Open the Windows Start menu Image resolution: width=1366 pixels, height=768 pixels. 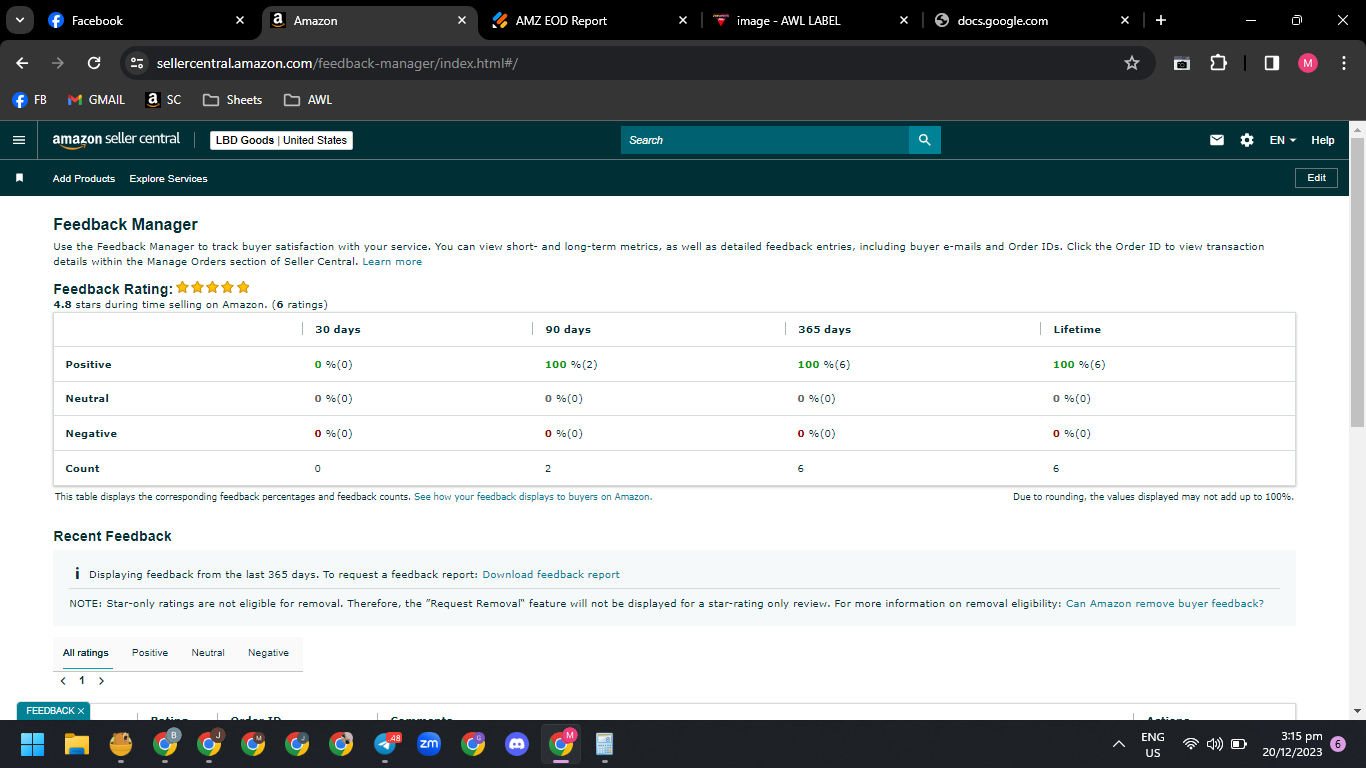click(33, 744)
